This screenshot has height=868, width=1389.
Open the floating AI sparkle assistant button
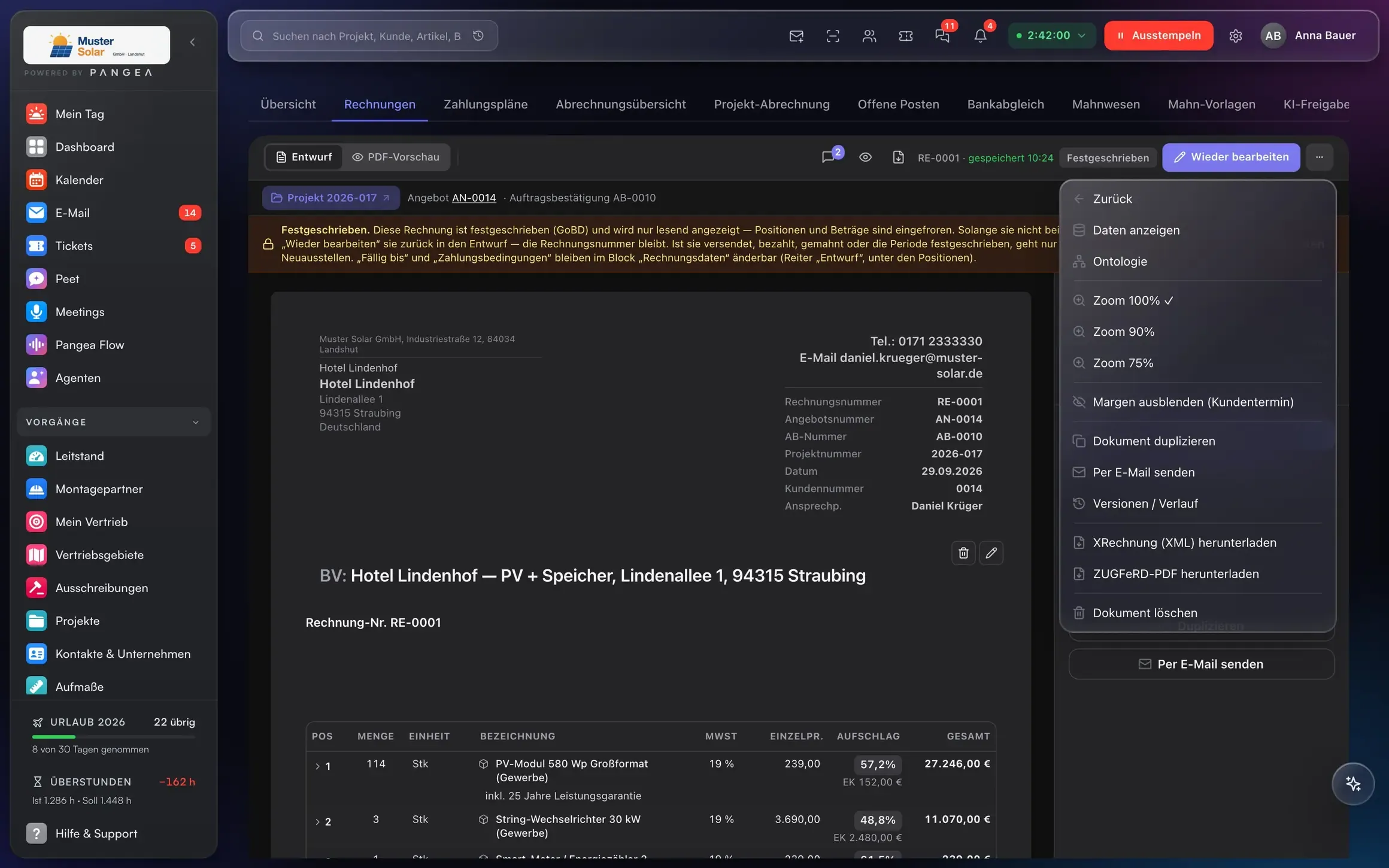1352,784
